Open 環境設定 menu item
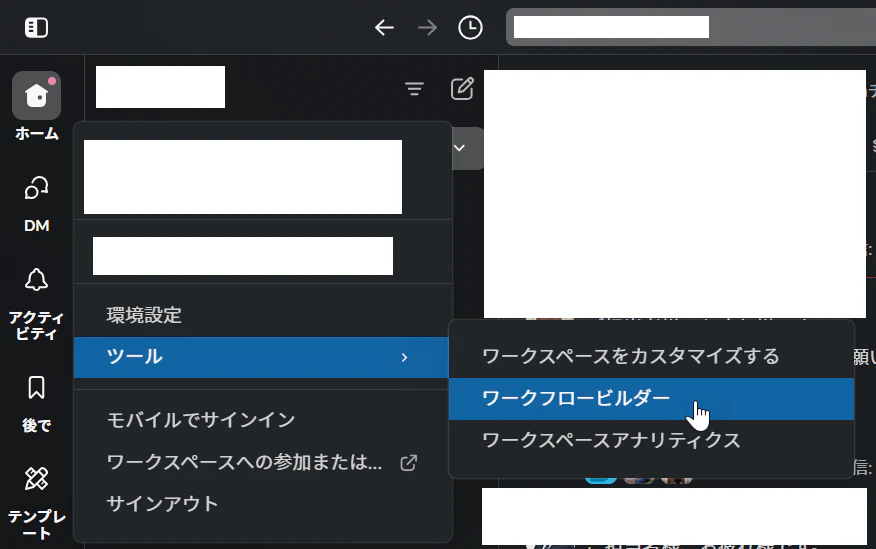This screenshot has height=549, width=876. [x=261, y=315]
